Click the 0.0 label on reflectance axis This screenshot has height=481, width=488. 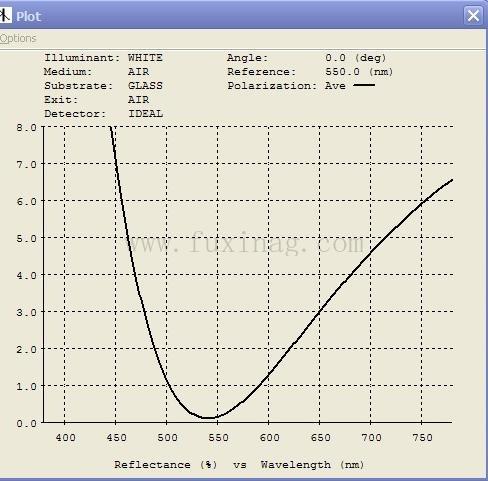tap(27, 423)
